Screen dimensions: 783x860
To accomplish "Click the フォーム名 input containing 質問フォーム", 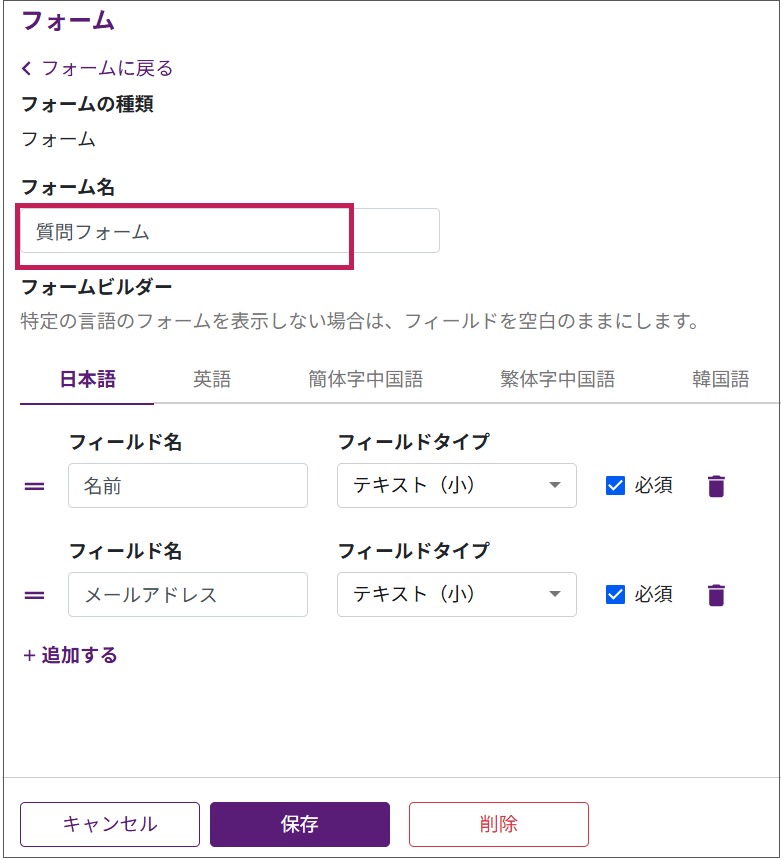I will [x=229, y=232].
